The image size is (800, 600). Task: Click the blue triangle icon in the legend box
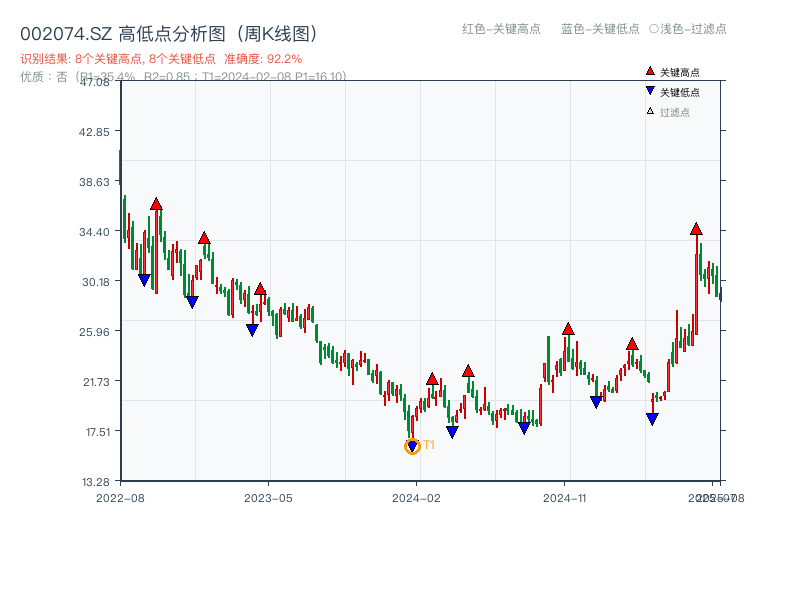(650, 91)
